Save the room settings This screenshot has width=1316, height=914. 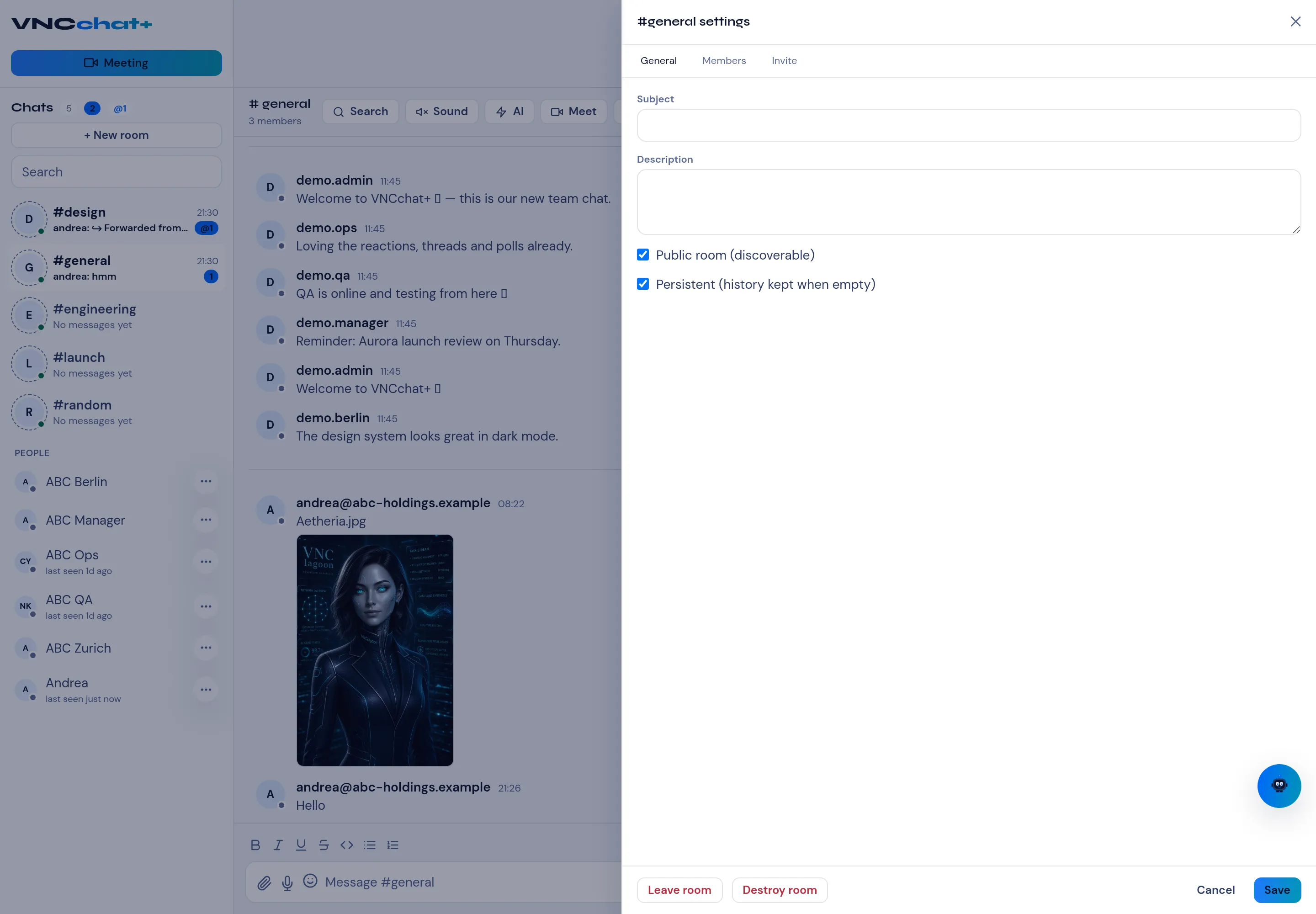tap(1277, 890)
